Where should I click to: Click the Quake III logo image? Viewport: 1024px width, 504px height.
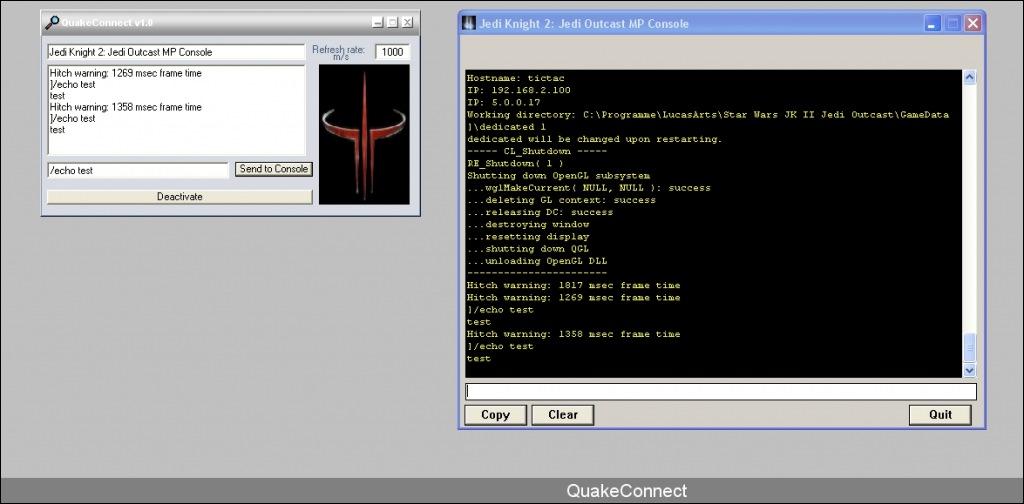click(364, 134)
